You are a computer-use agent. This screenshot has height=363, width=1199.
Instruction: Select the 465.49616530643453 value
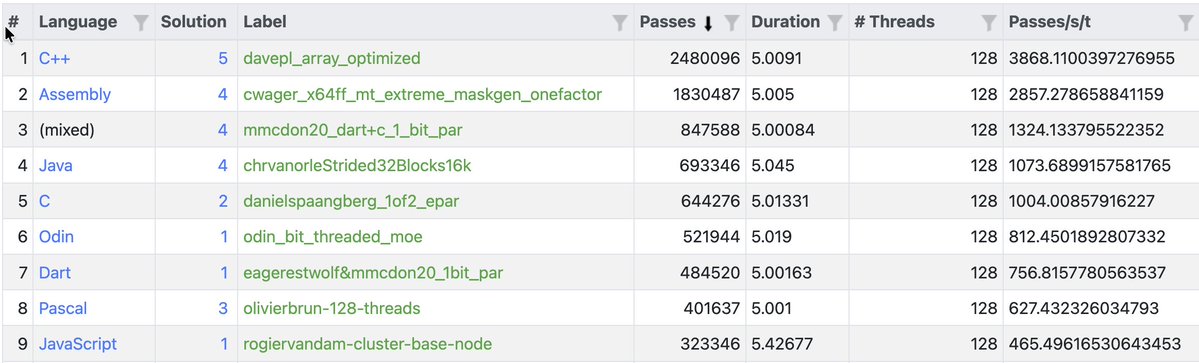[x=1095, y=344]
